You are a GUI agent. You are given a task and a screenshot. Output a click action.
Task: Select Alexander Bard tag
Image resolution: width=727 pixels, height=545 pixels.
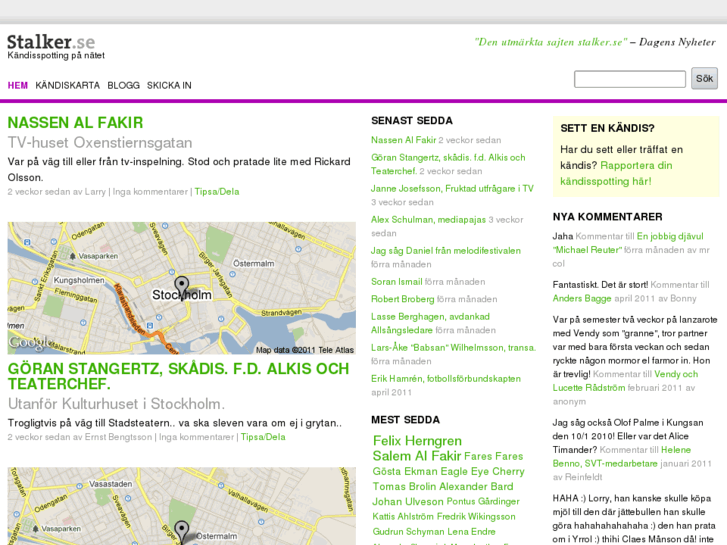[x=476, y=487]
